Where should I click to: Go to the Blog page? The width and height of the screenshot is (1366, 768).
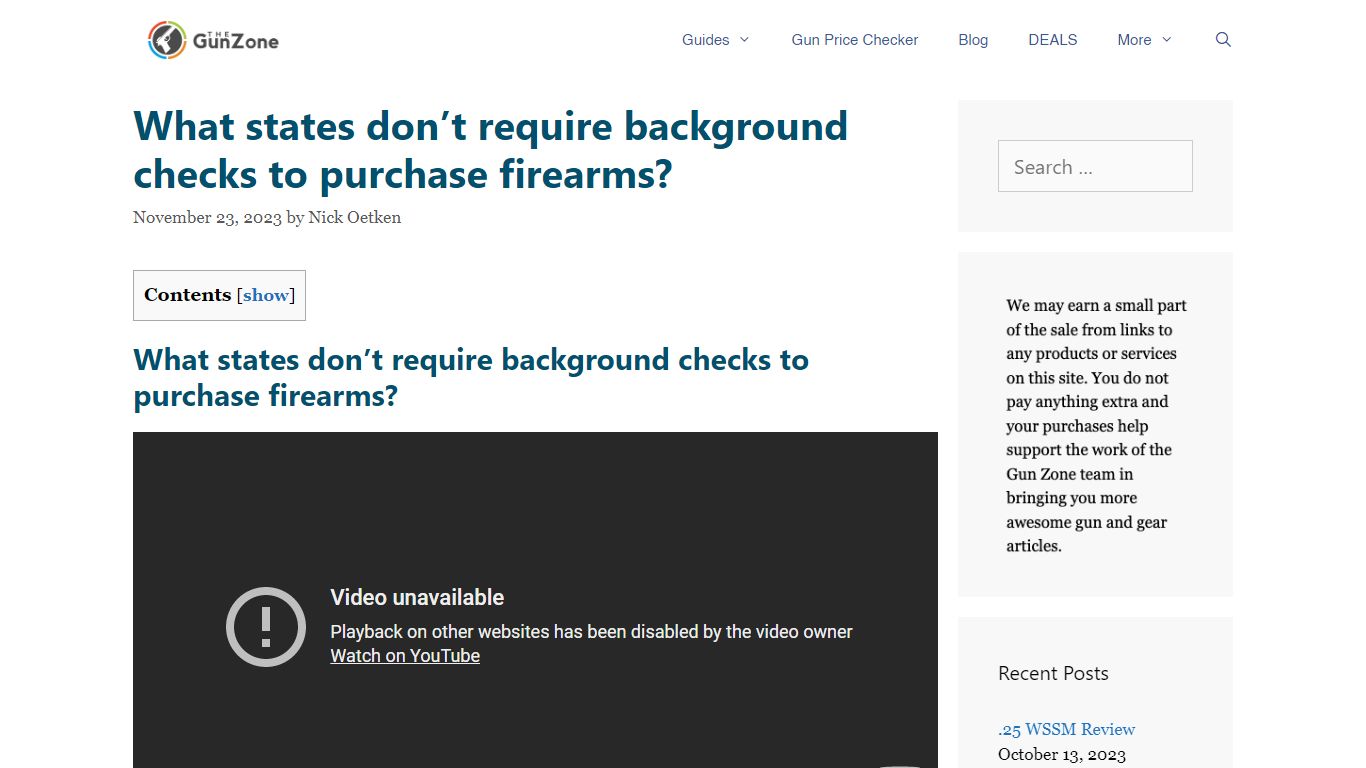[x=973, y=40]
